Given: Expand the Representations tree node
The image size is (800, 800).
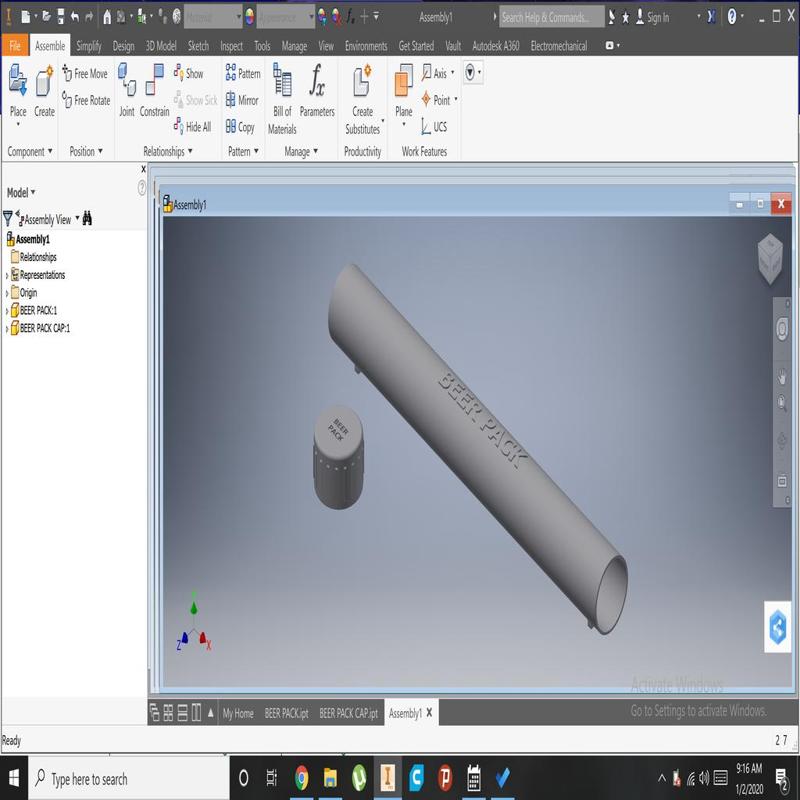Looking at the screenshot, I should 7,276.
